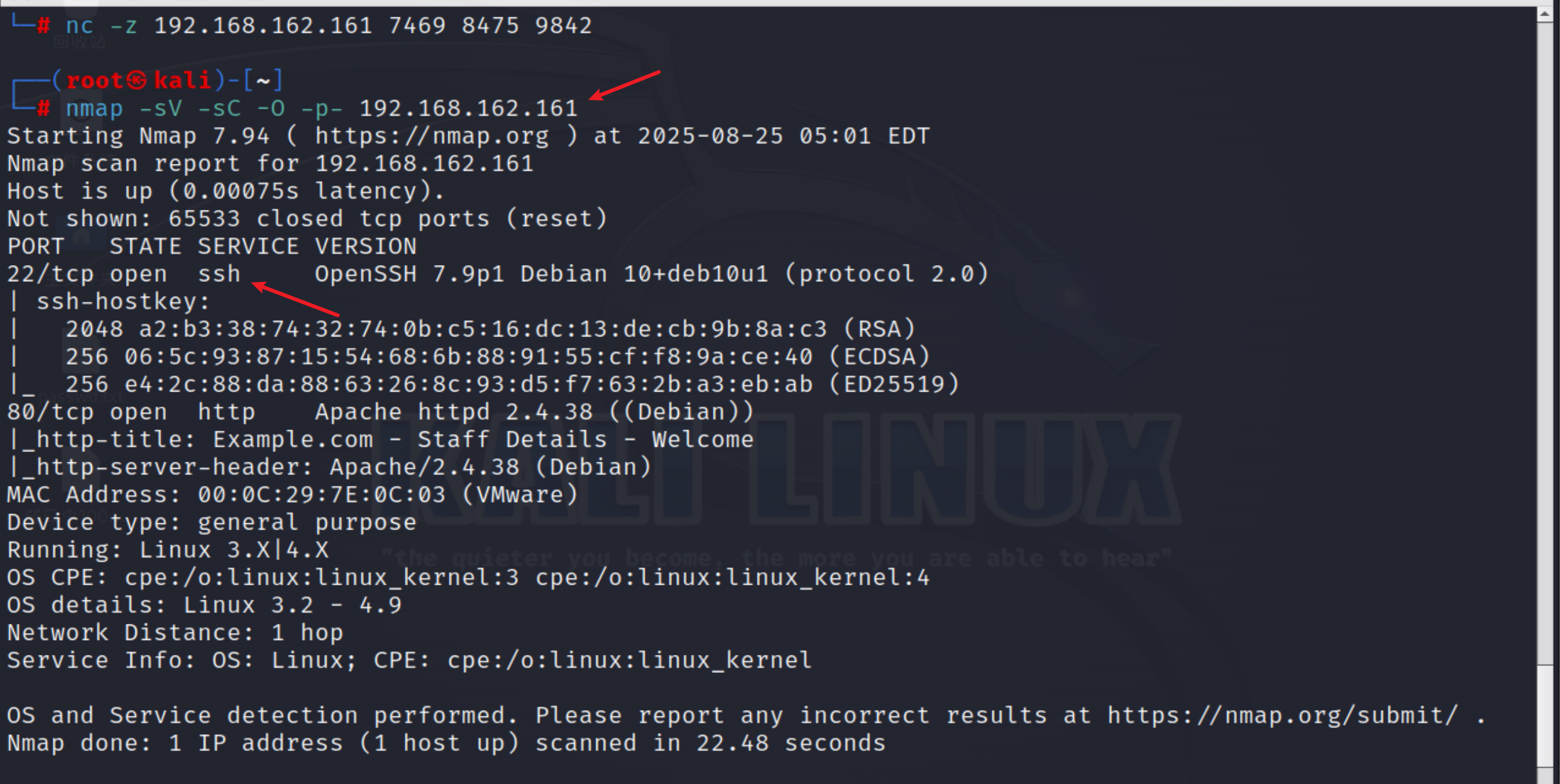Click the 'Nmap done' summary line
The width and height of the screenshot is (1560, 784).
click(446, 743)
